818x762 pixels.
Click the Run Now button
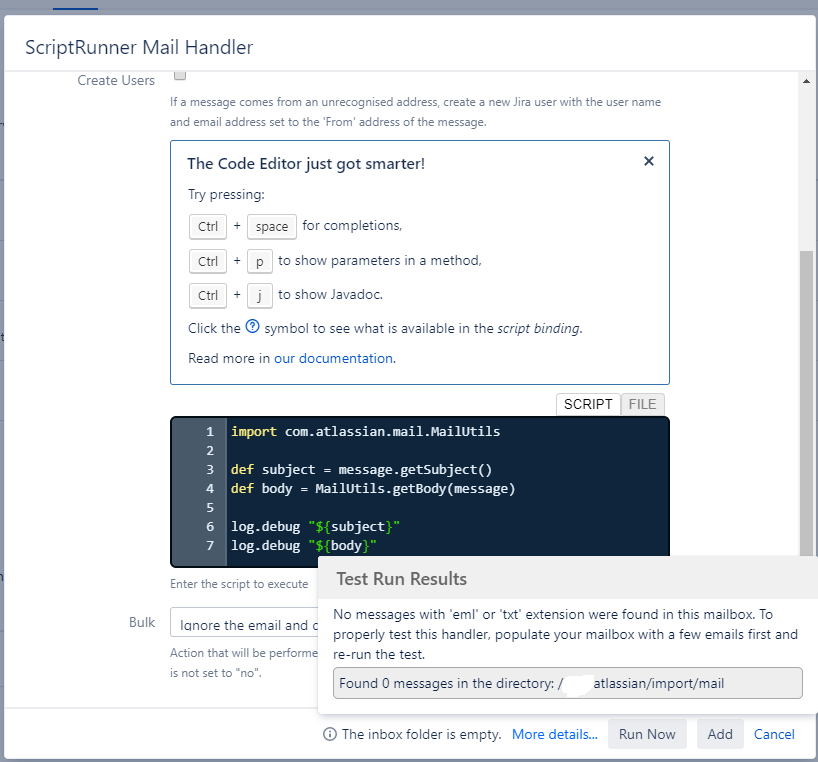pos(647,733)
